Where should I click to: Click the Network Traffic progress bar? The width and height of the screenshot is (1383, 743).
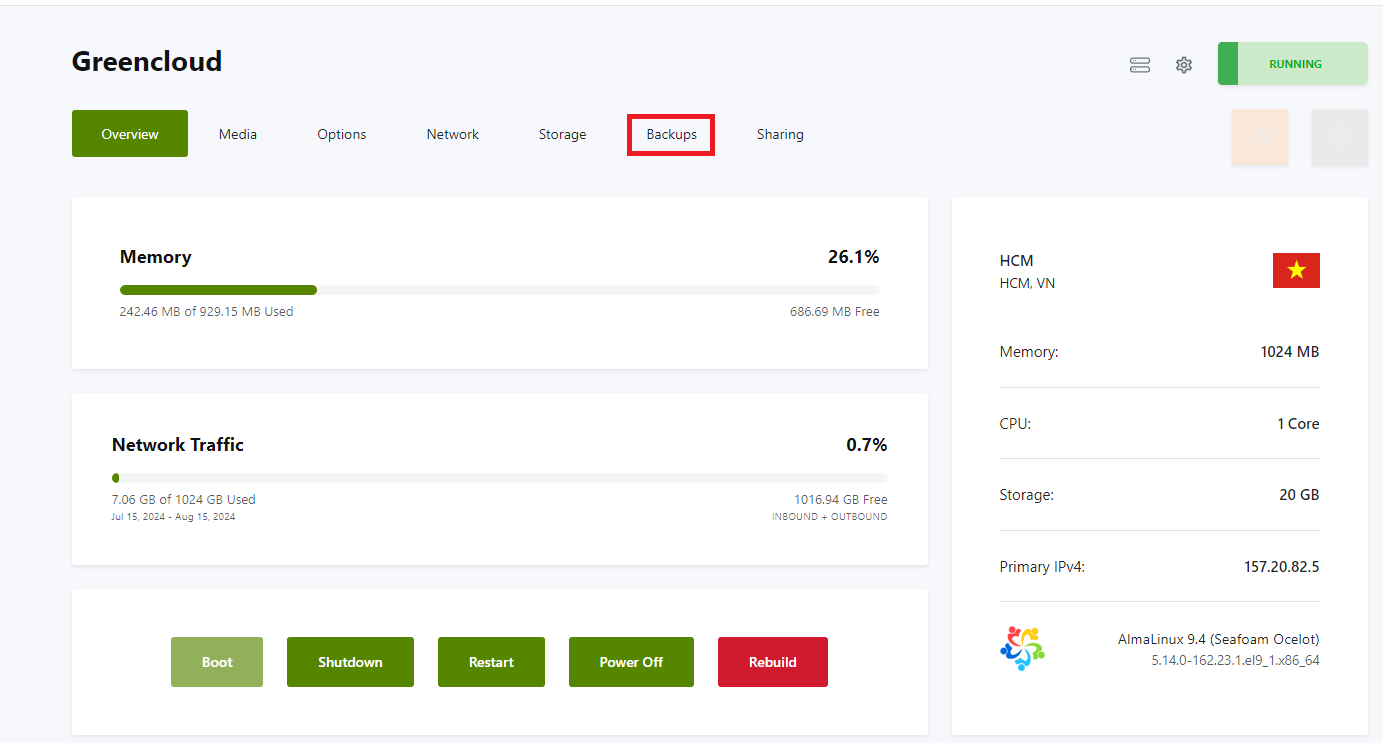click(x=500, y=478)
